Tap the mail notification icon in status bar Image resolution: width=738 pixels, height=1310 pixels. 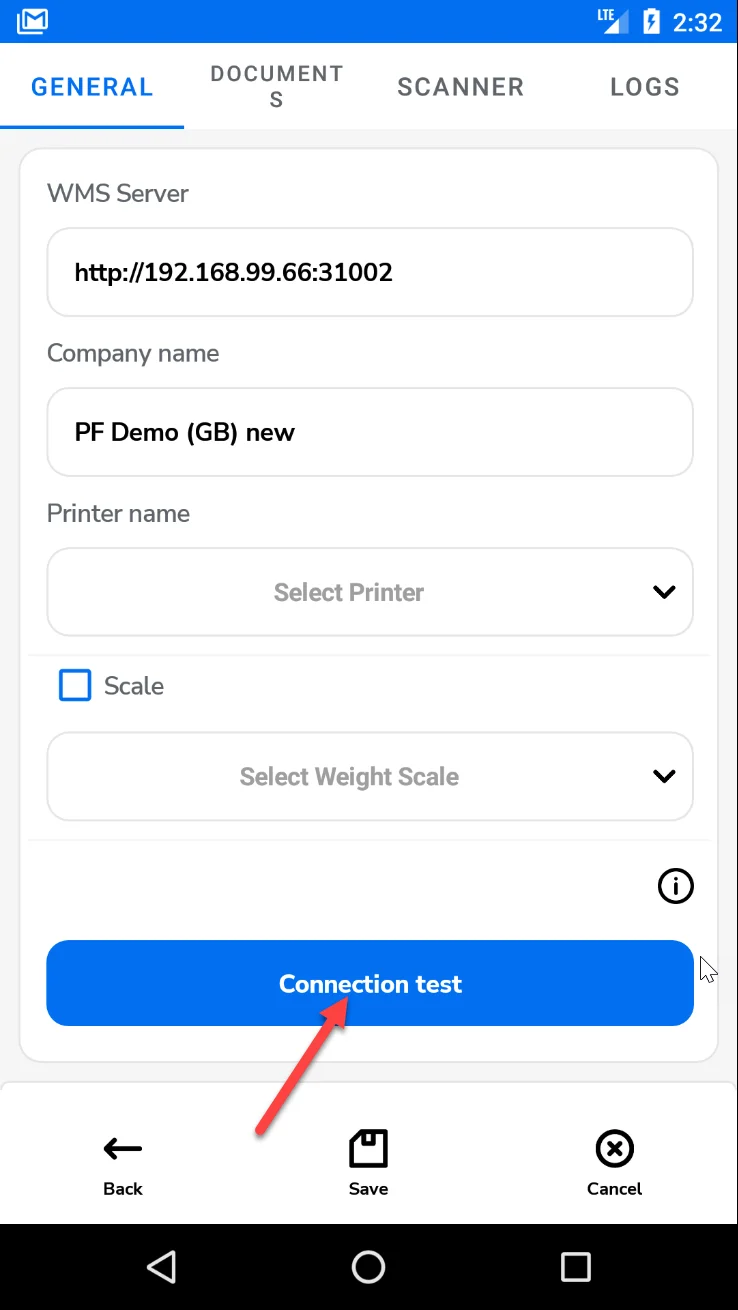(x=33, y=21)
